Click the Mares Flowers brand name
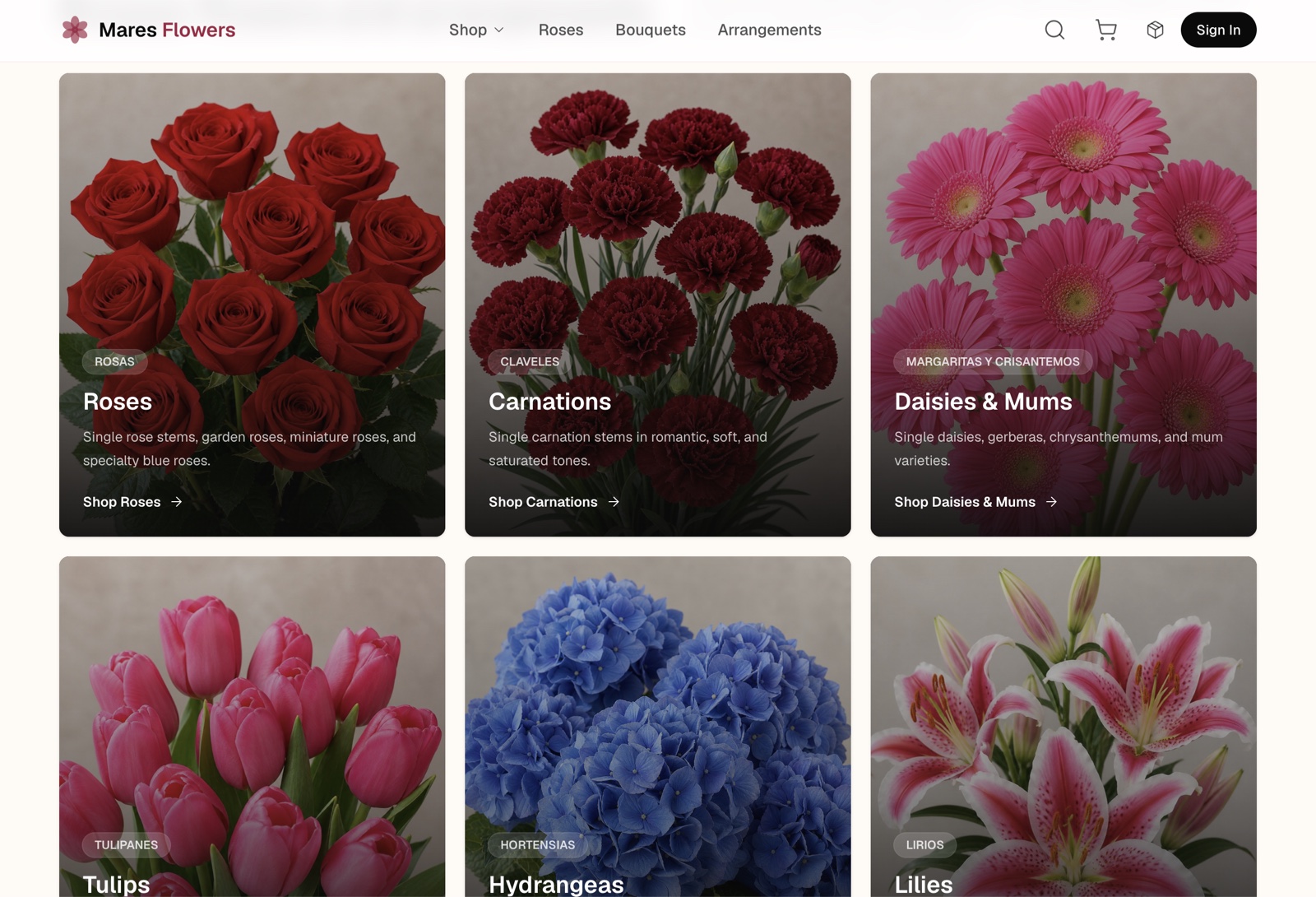1316x897 pixels. [167, 30]
